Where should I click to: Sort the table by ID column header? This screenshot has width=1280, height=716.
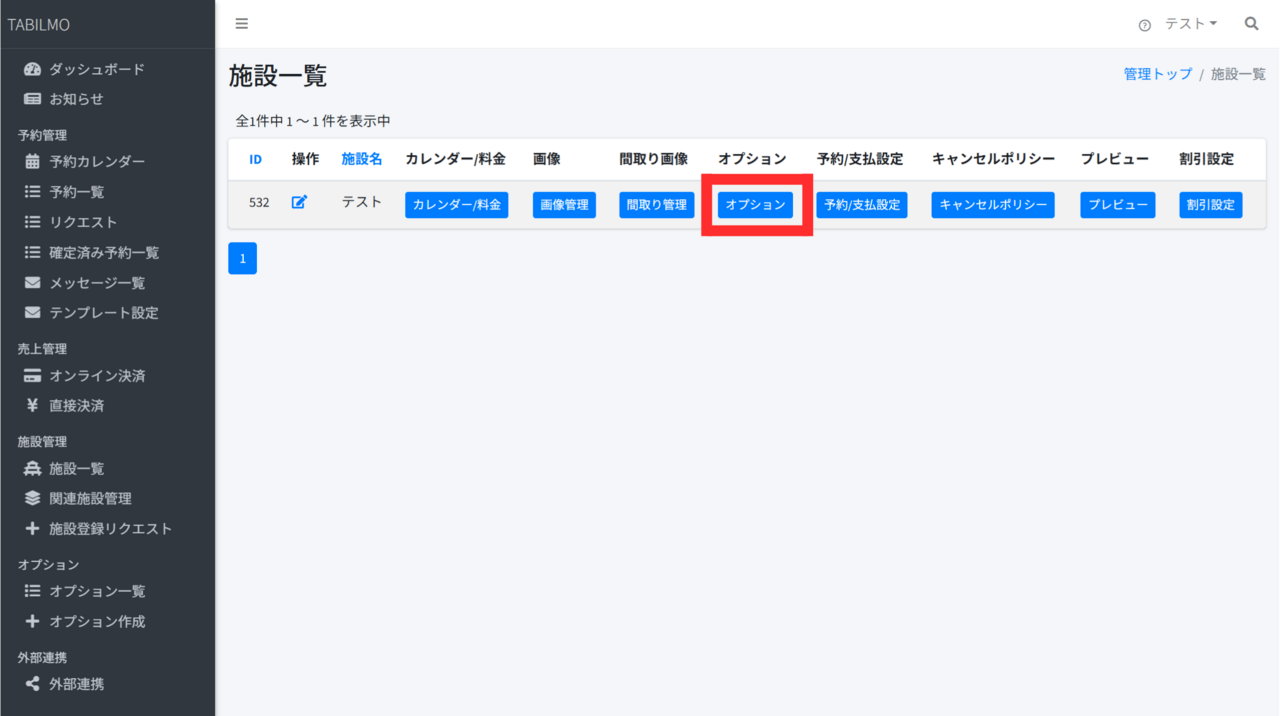255,159
